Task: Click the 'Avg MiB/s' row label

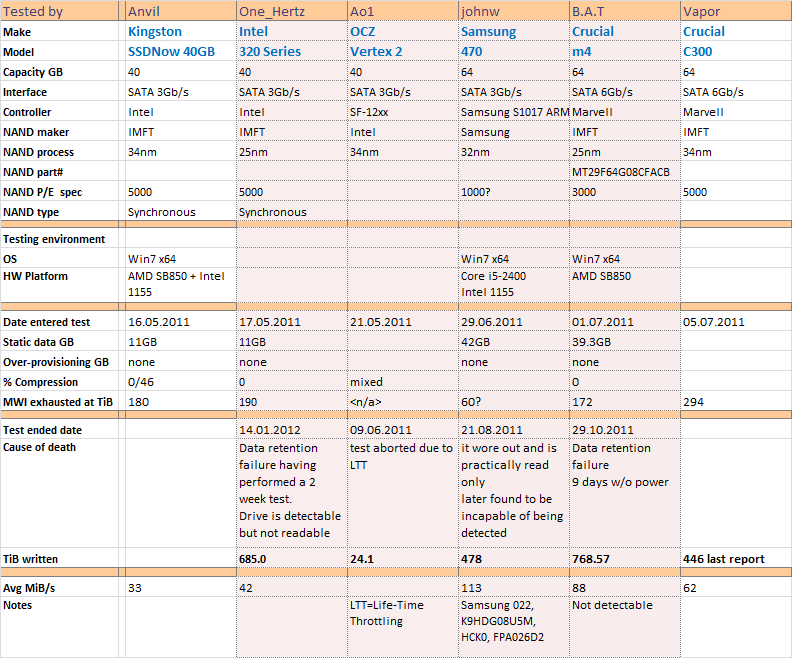Action: 29,588
